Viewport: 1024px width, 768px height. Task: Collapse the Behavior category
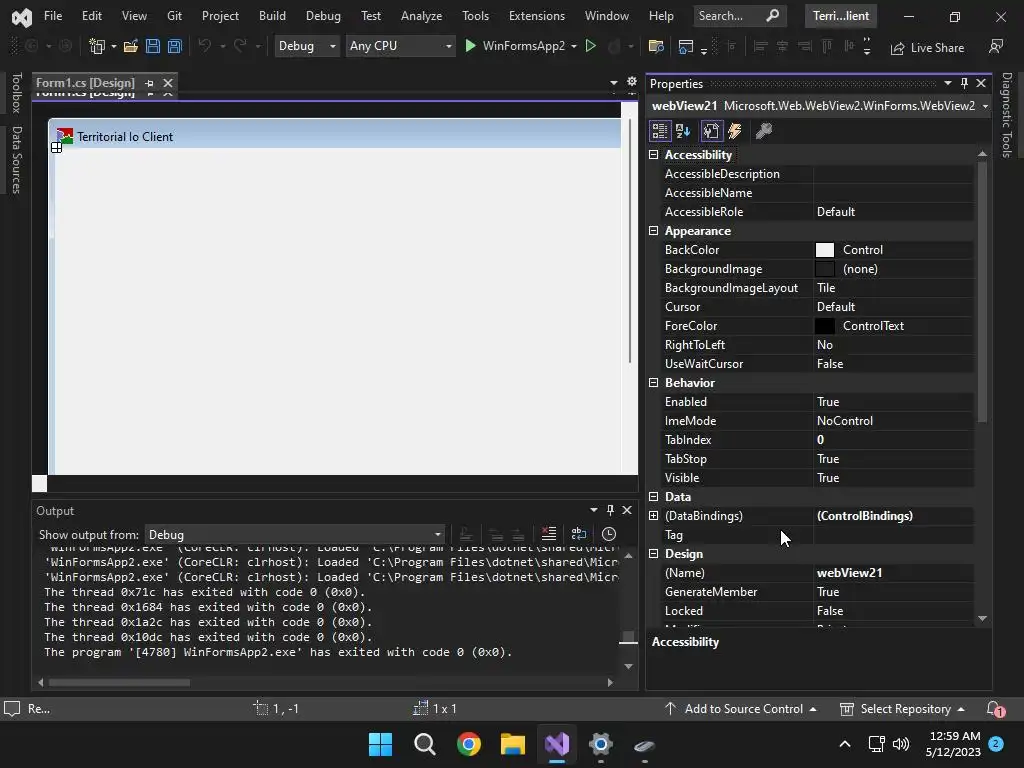point(654,383)
